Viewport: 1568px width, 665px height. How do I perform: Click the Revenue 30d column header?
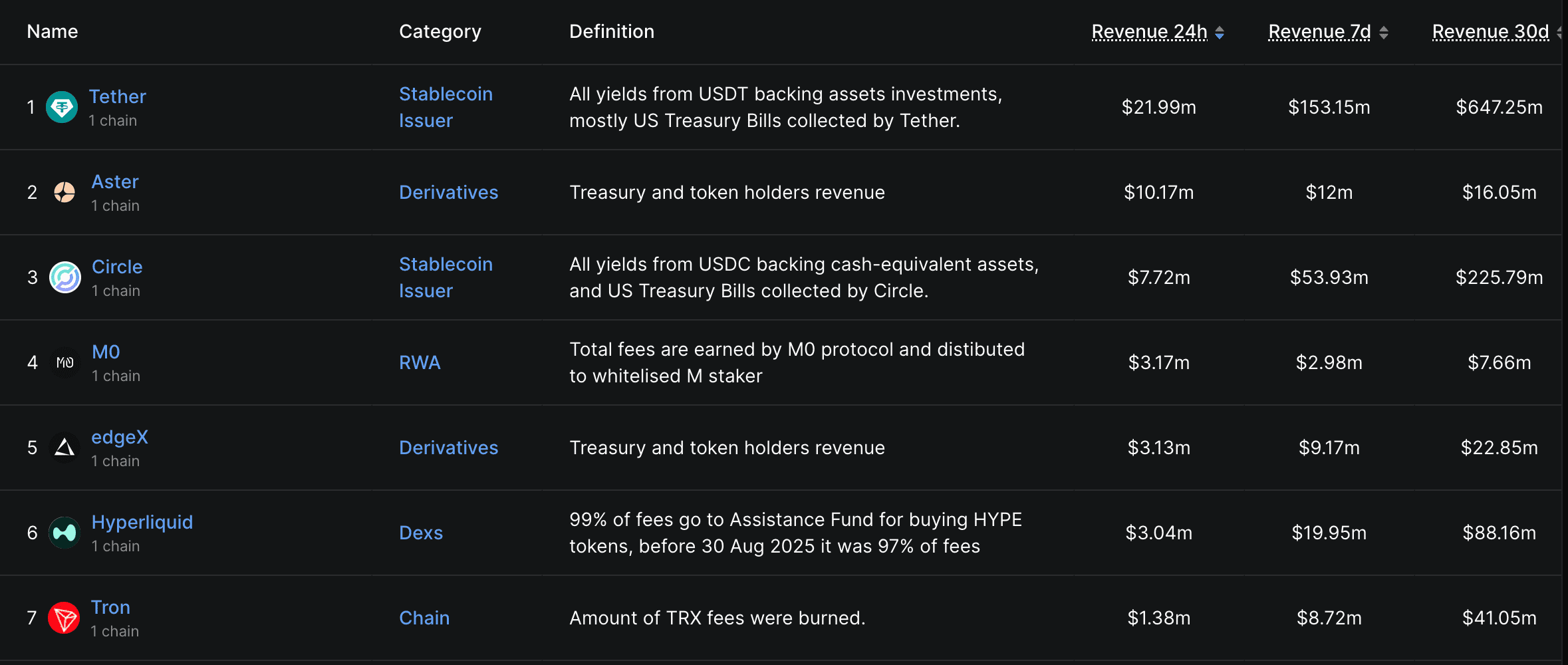click(x=1490, y=32)
